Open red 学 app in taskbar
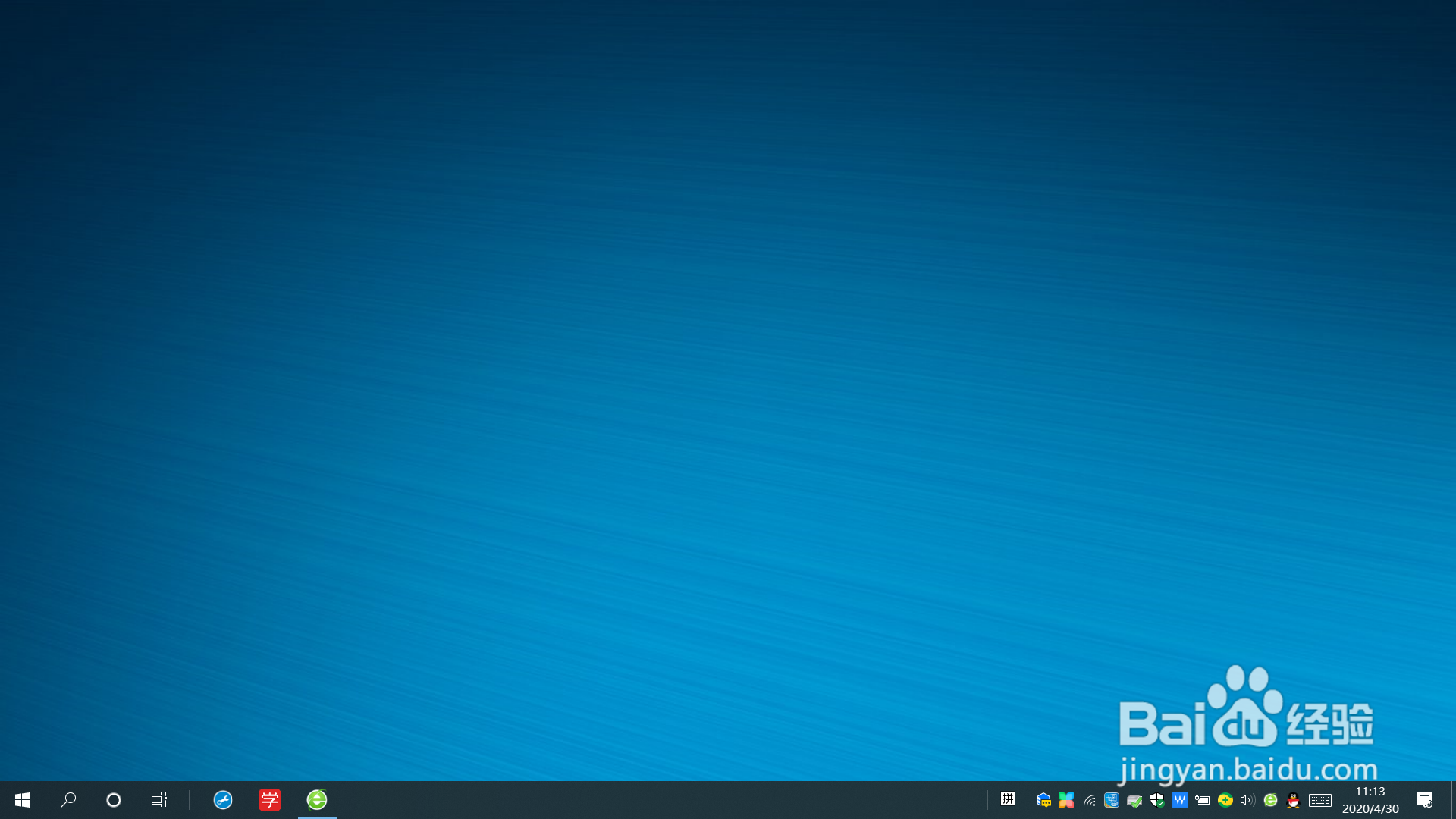1456x819 pixels. [270, 800]
